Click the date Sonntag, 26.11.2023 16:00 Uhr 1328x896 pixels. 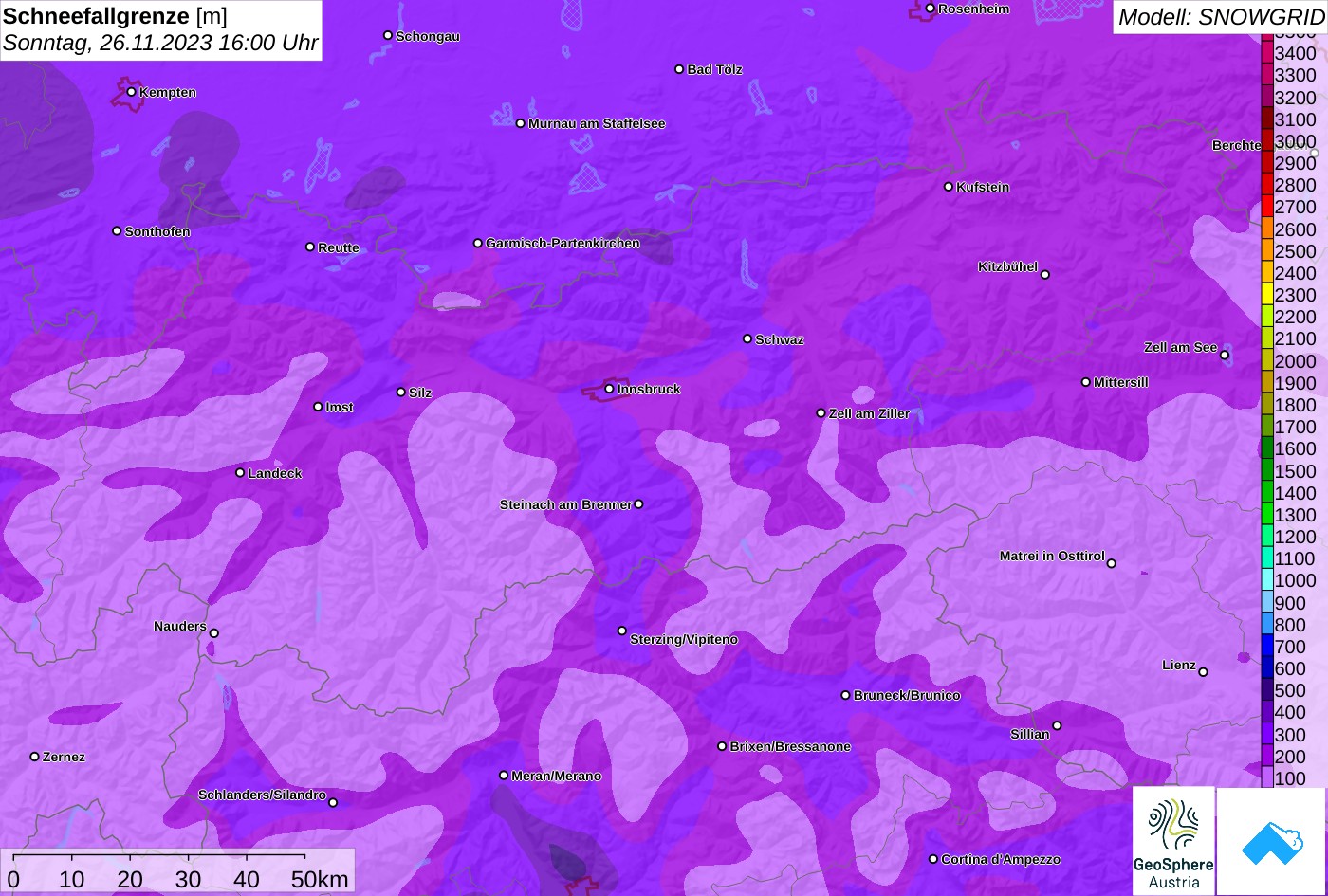pos(160,43)
